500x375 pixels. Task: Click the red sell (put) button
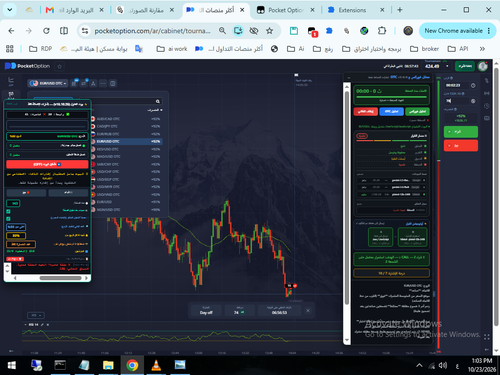coord(461,145)
